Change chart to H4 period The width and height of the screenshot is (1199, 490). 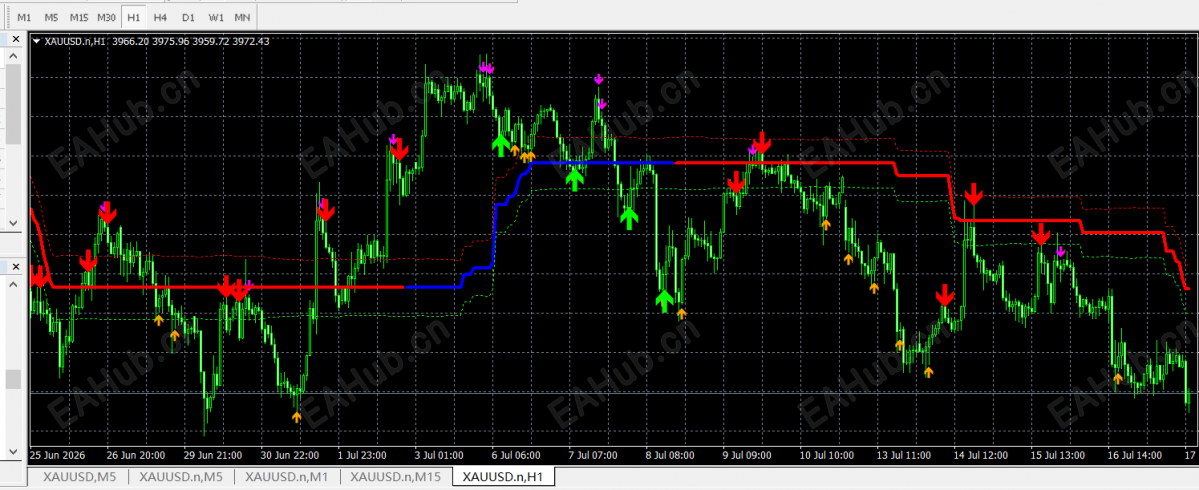click(x=160, y=17)
